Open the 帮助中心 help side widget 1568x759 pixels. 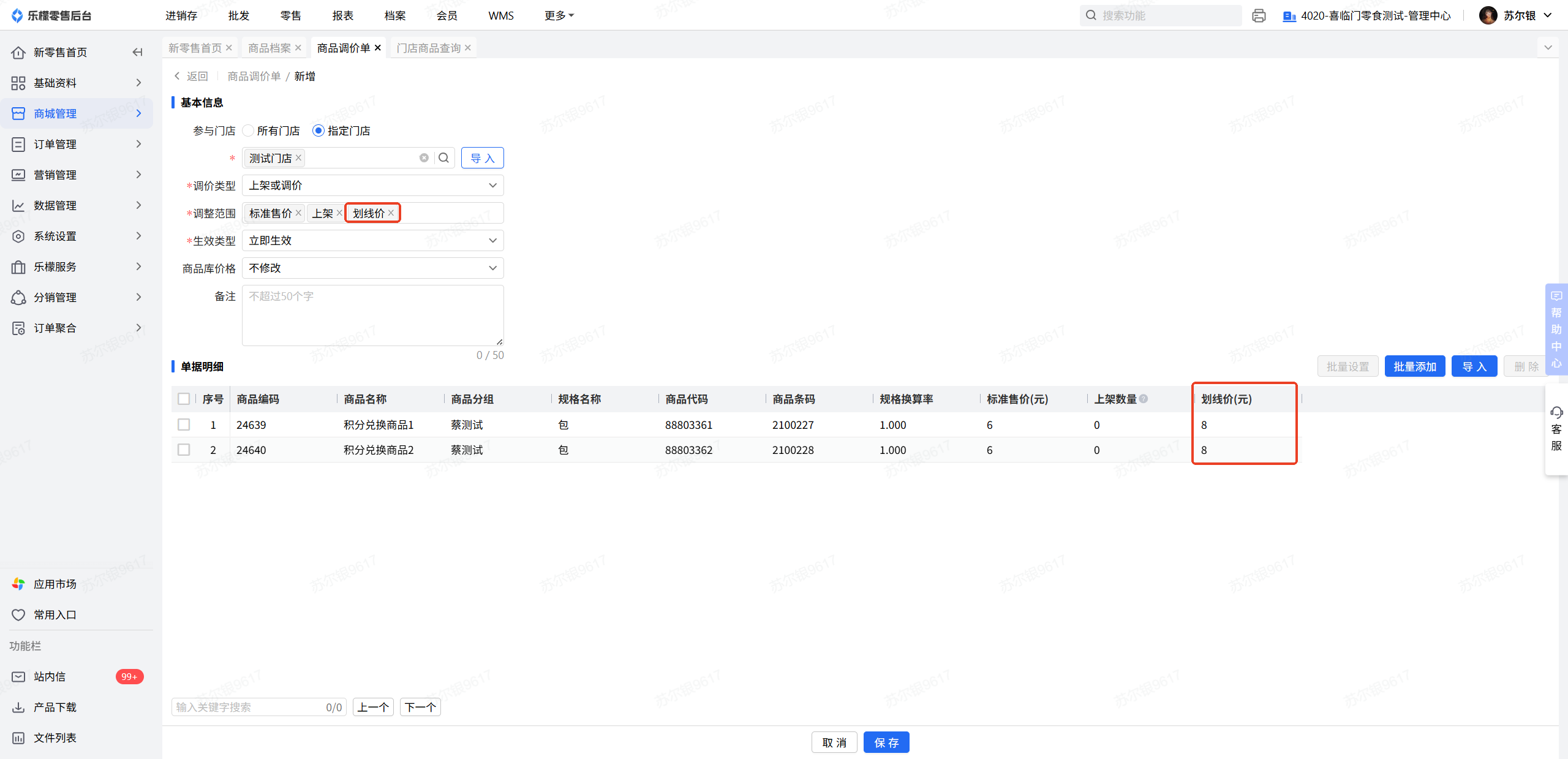1556,328
